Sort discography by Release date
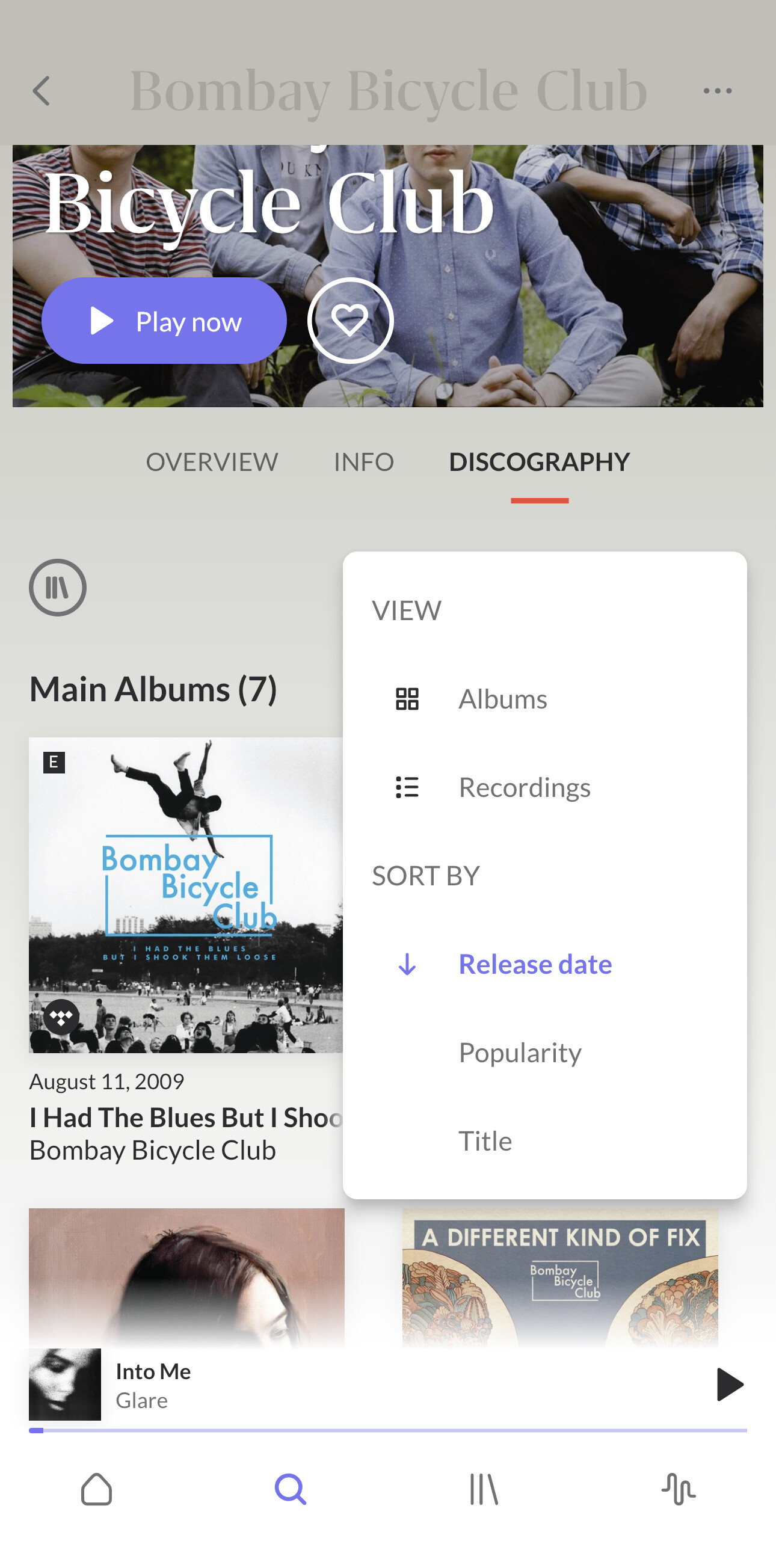The height and width of the screenshot is (1568, 776). (x=535, y=964)
